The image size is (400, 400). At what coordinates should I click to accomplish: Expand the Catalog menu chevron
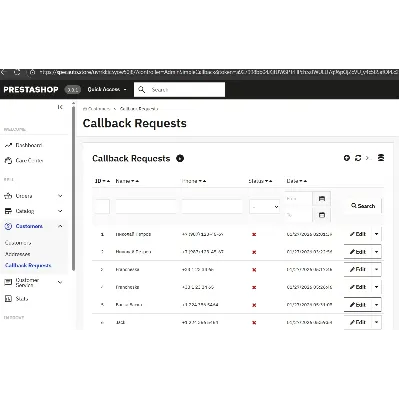(60, 211)
